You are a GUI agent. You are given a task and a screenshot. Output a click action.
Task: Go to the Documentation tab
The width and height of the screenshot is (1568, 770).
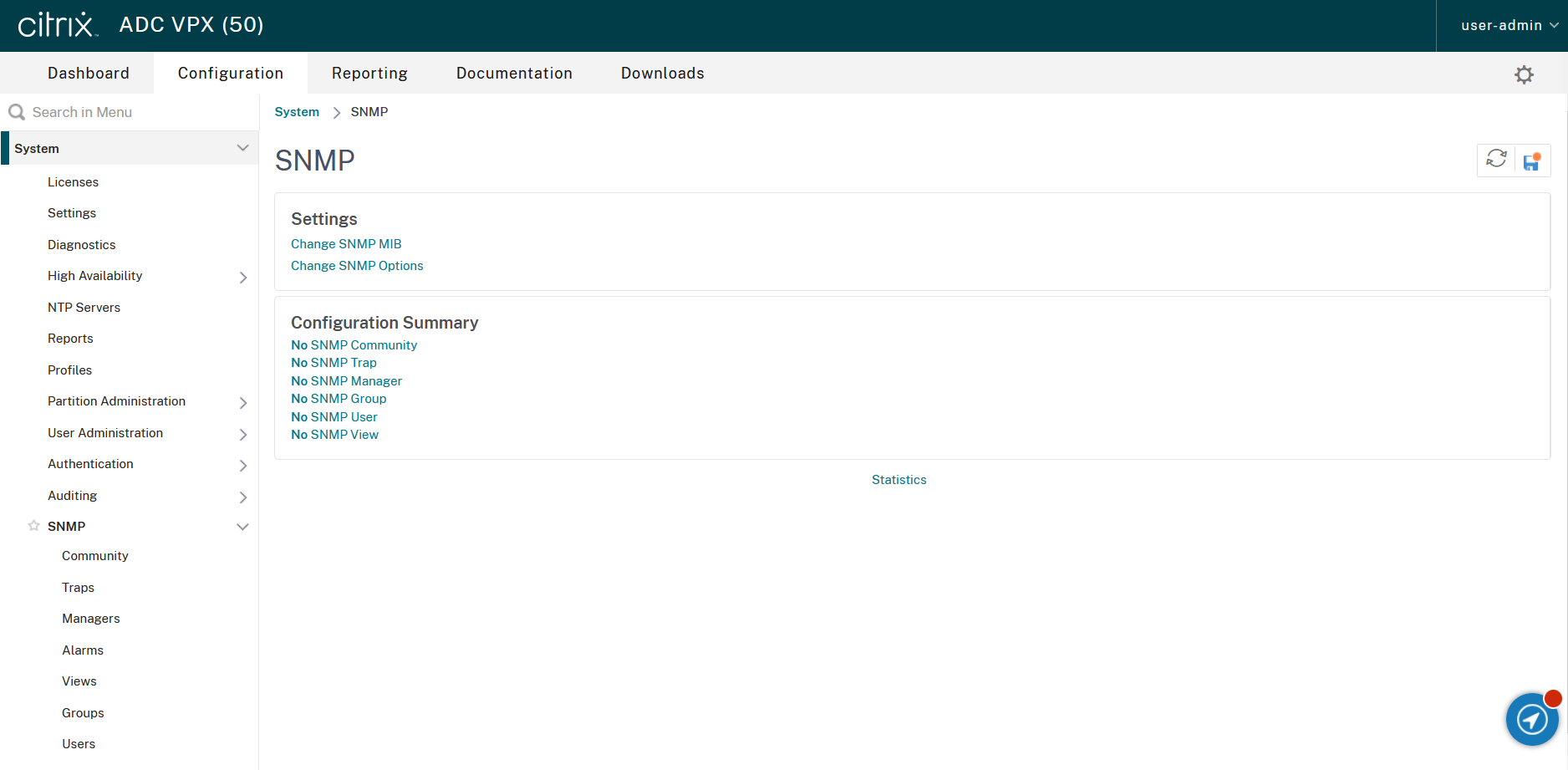point(514,73)
